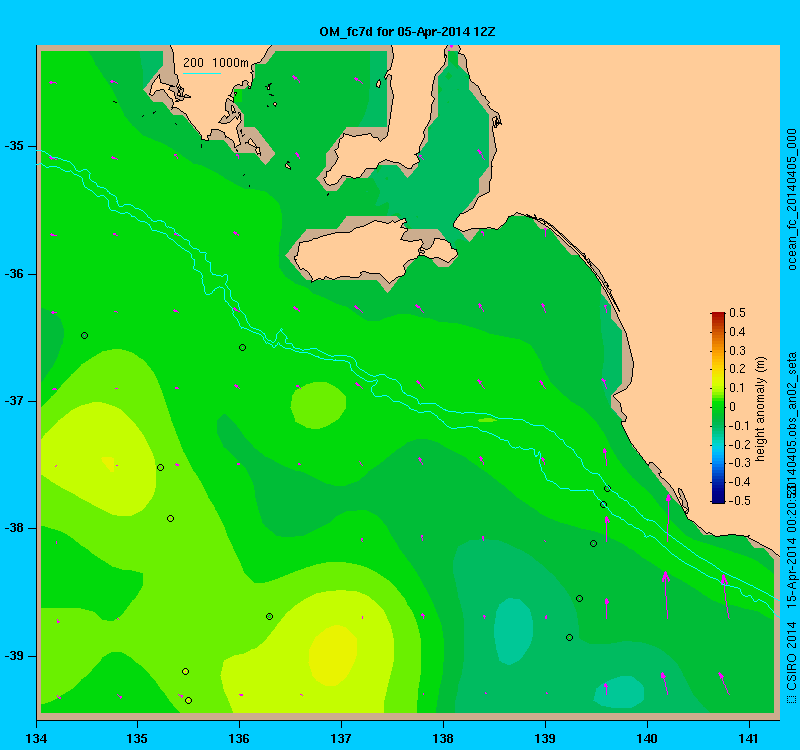Click the latitude label -37
The height and width of the screenshot is (750, 800).
[14, 401]
